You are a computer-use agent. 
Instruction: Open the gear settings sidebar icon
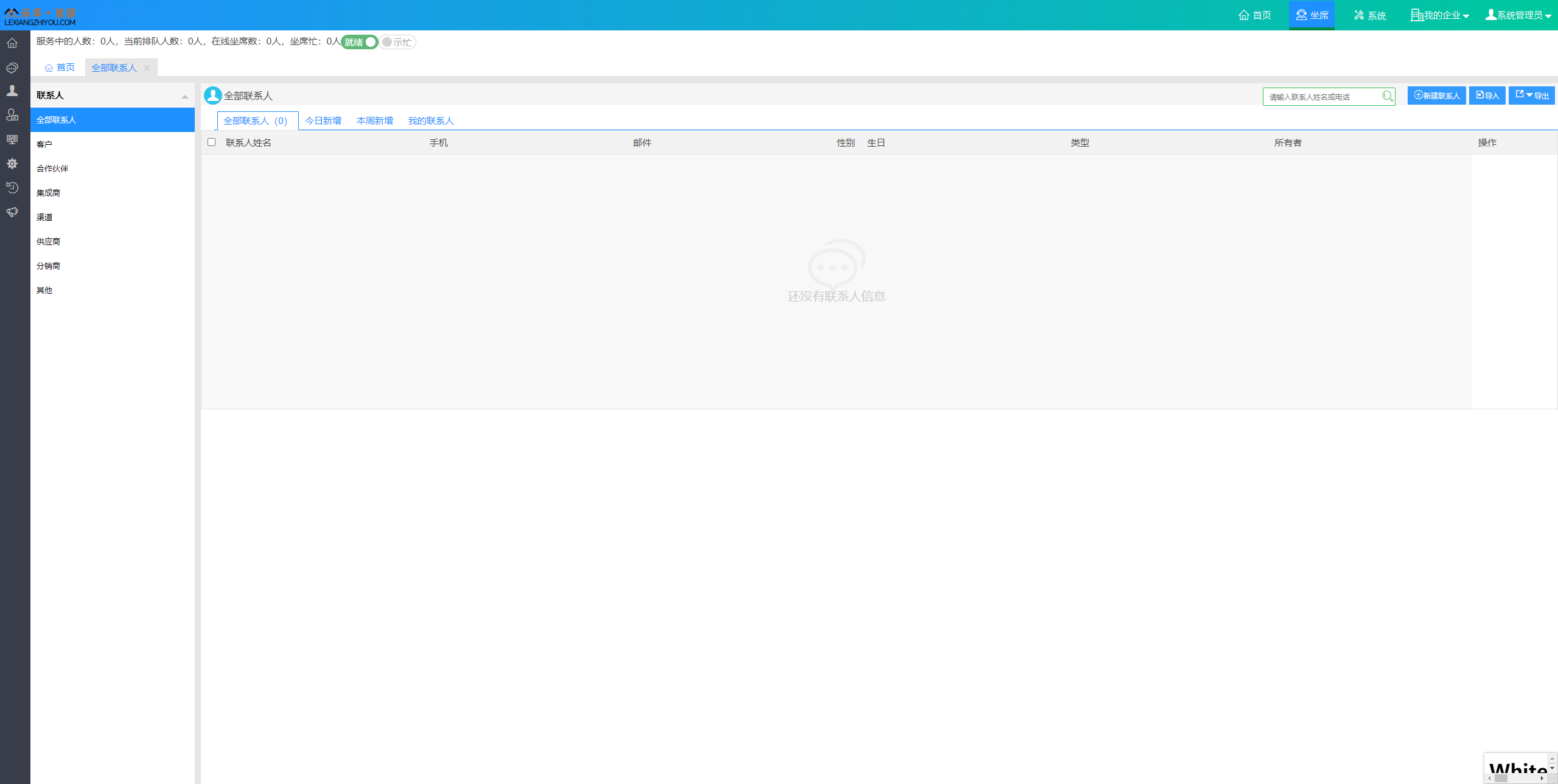12,164
